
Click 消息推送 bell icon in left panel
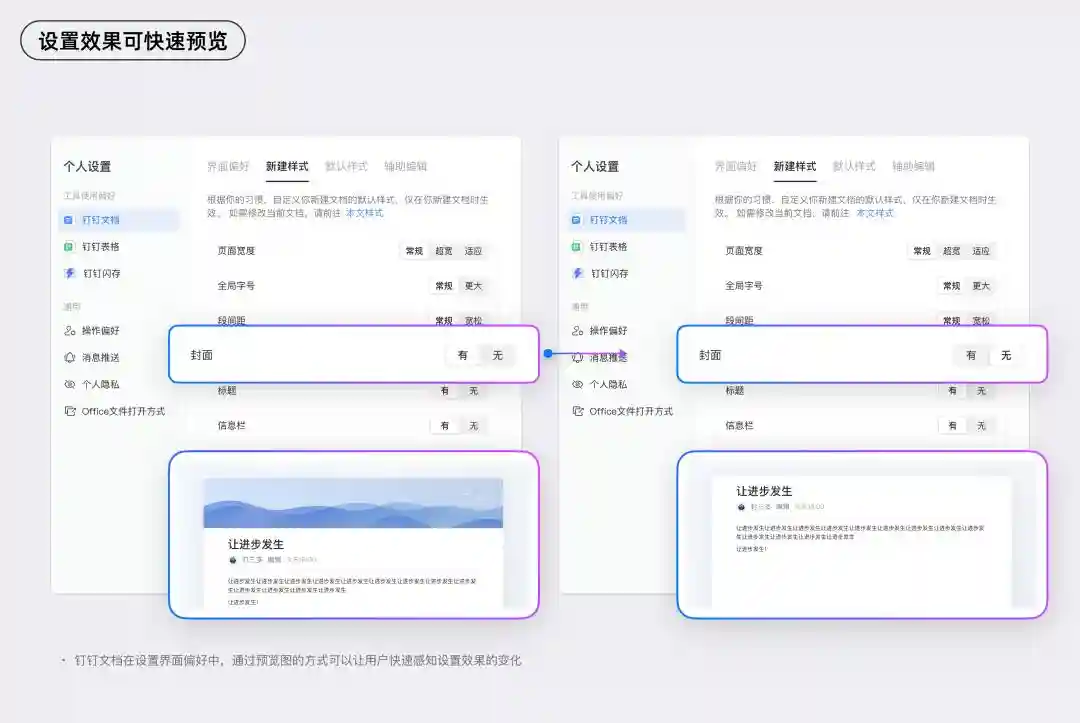(x=70, y=357)
